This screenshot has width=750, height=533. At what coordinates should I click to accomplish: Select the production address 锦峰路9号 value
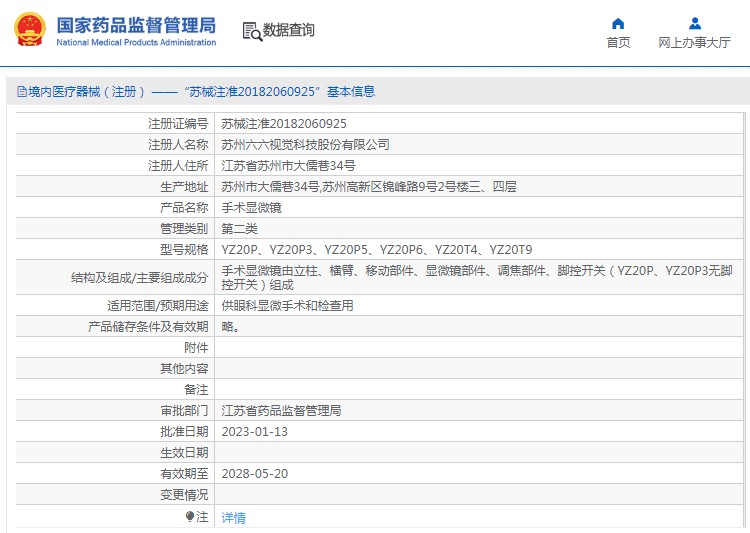369,187
